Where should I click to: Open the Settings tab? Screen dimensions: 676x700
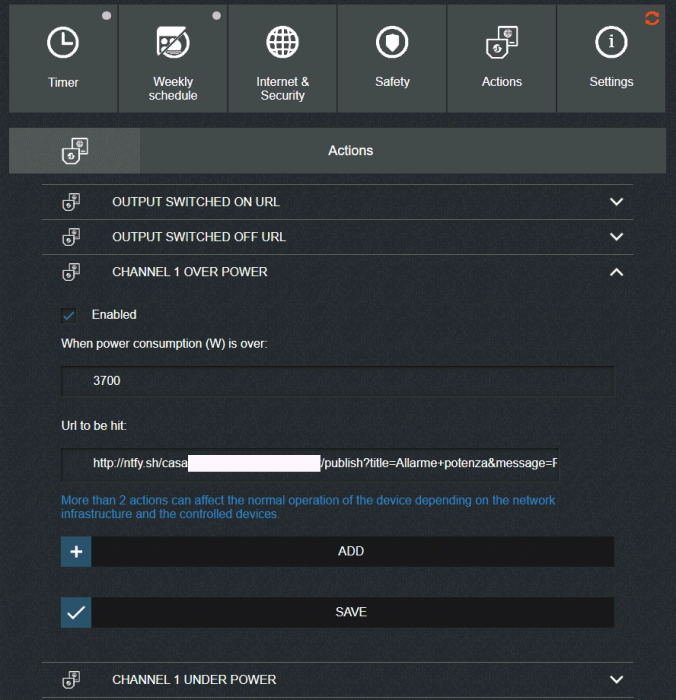point(611,58)
